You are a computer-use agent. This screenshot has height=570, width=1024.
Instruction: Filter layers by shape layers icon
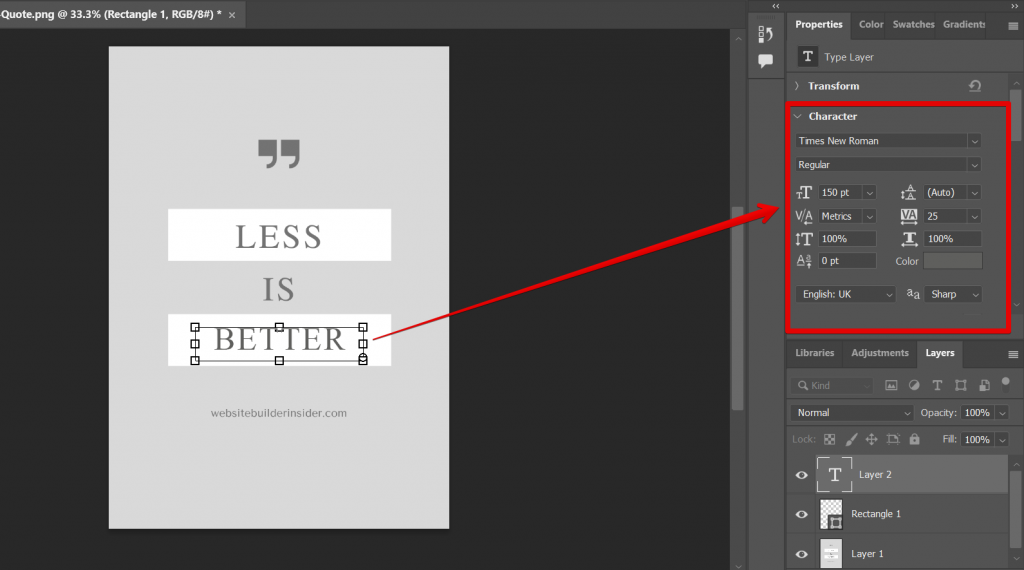pyautogui.click(x=961, y=385)
